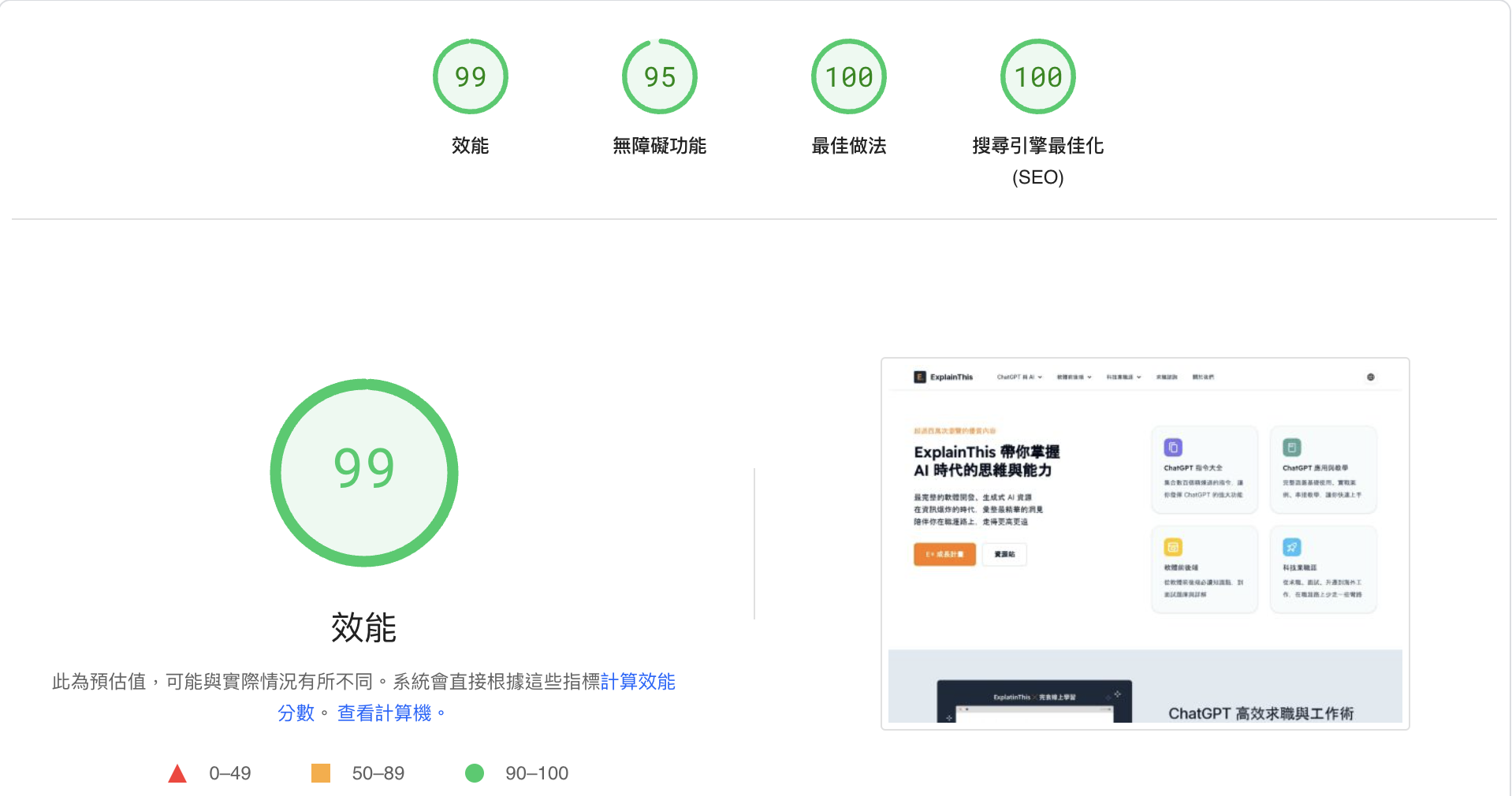Open the ChatGPT 與 AI dropdown menu
The width and height of the screenshot is (1512, 796).
[x=1019, y=377]
